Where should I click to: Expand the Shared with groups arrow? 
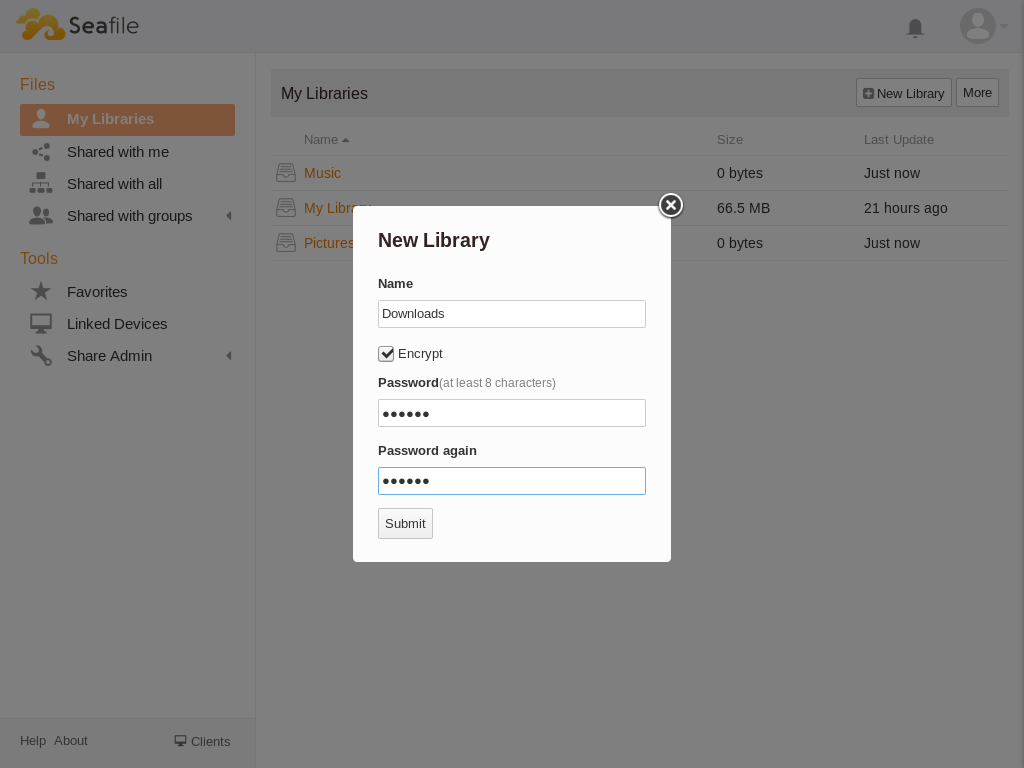(228, 216)
